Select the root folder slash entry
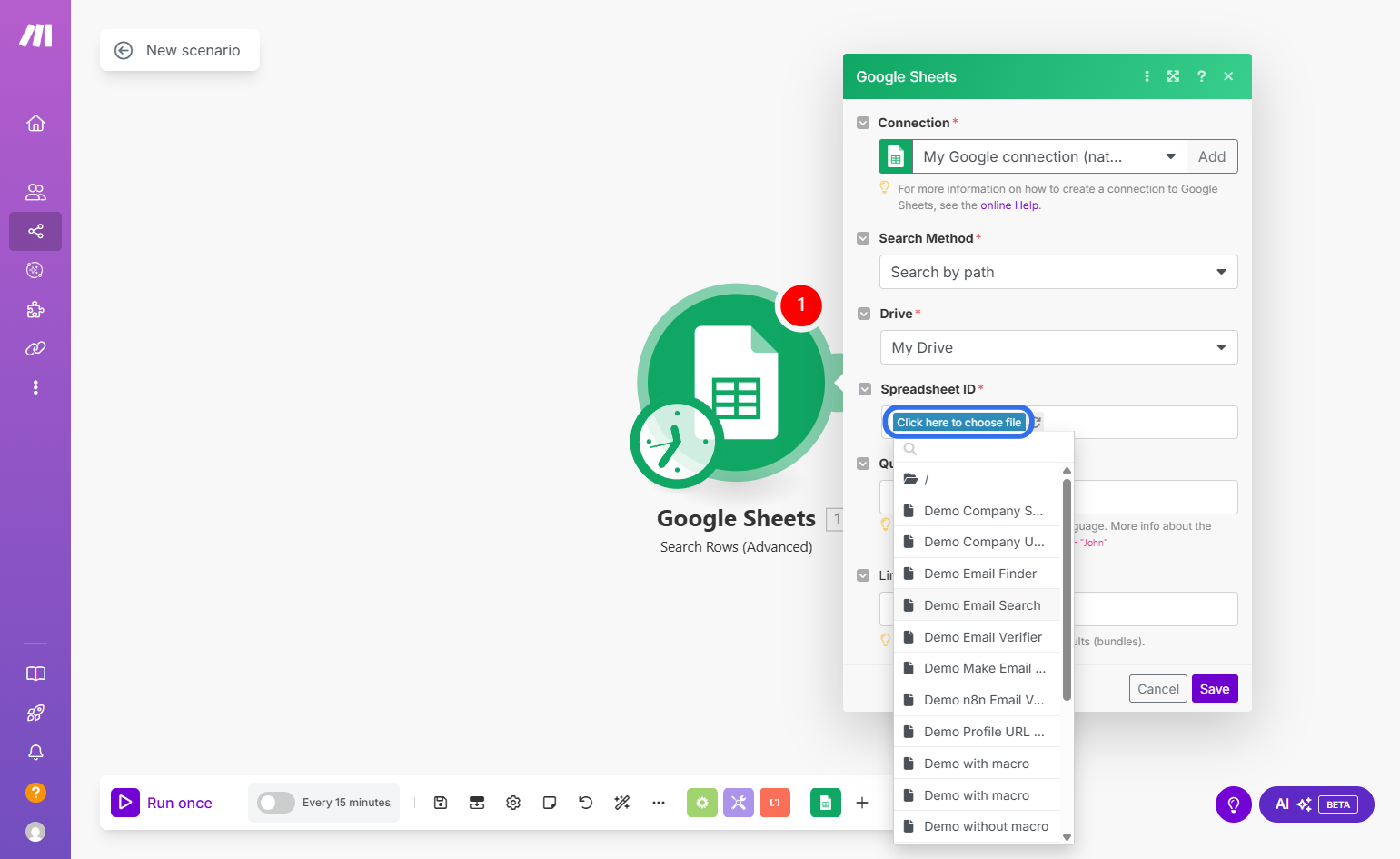 click(978, 479)
